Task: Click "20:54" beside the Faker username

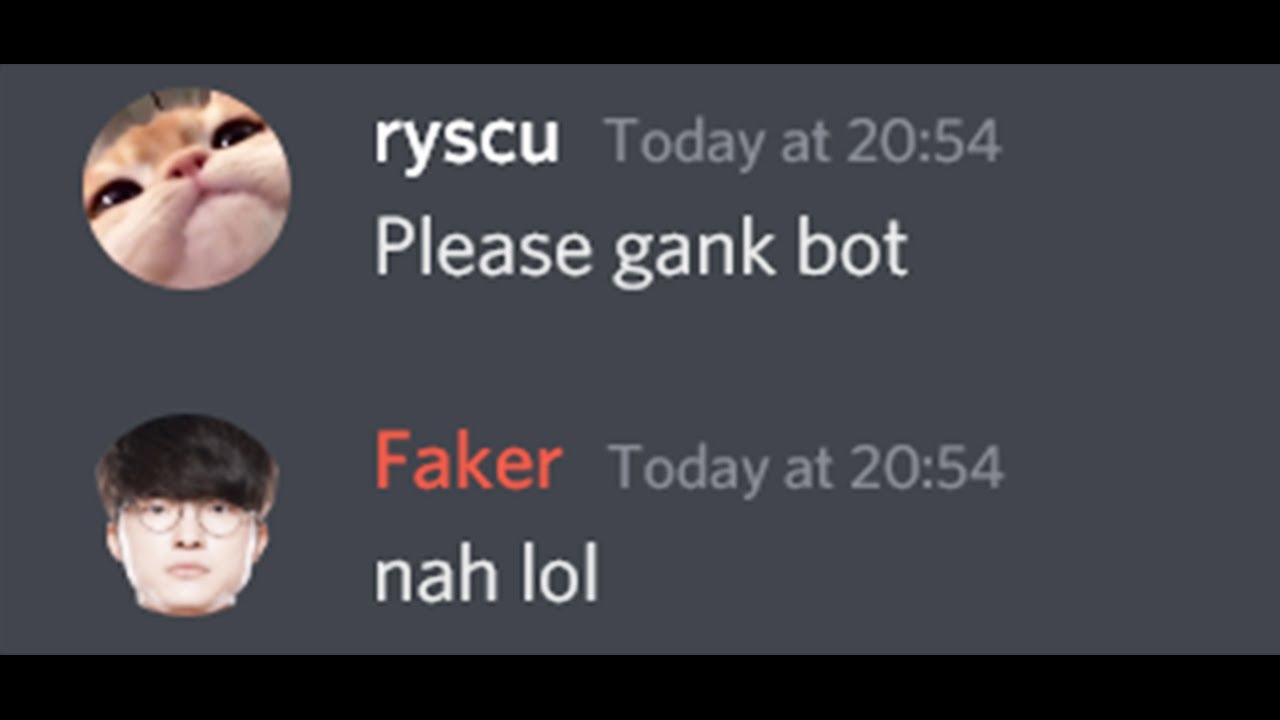Action: coord(927,466)
